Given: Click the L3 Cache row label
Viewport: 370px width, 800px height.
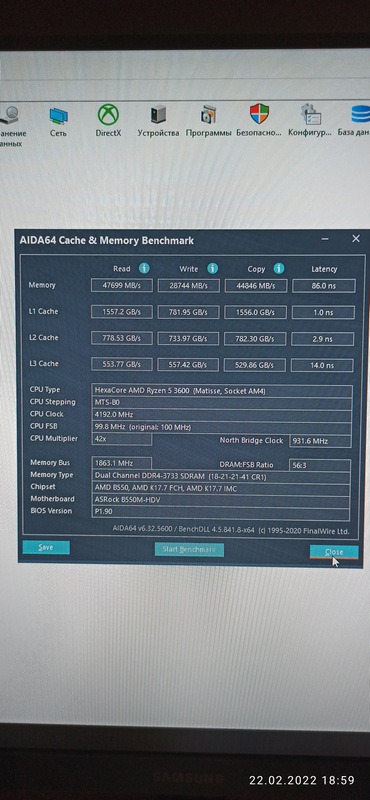Looking at the screenshot, I should (x=43, y=364).
